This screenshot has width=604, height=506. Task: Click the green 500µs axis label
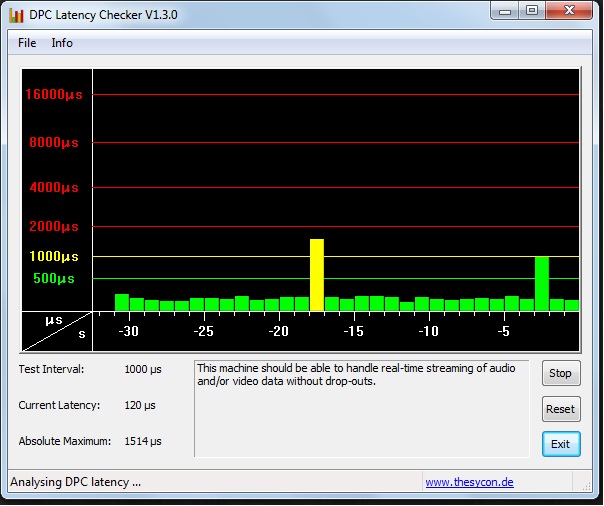point(54,278)
